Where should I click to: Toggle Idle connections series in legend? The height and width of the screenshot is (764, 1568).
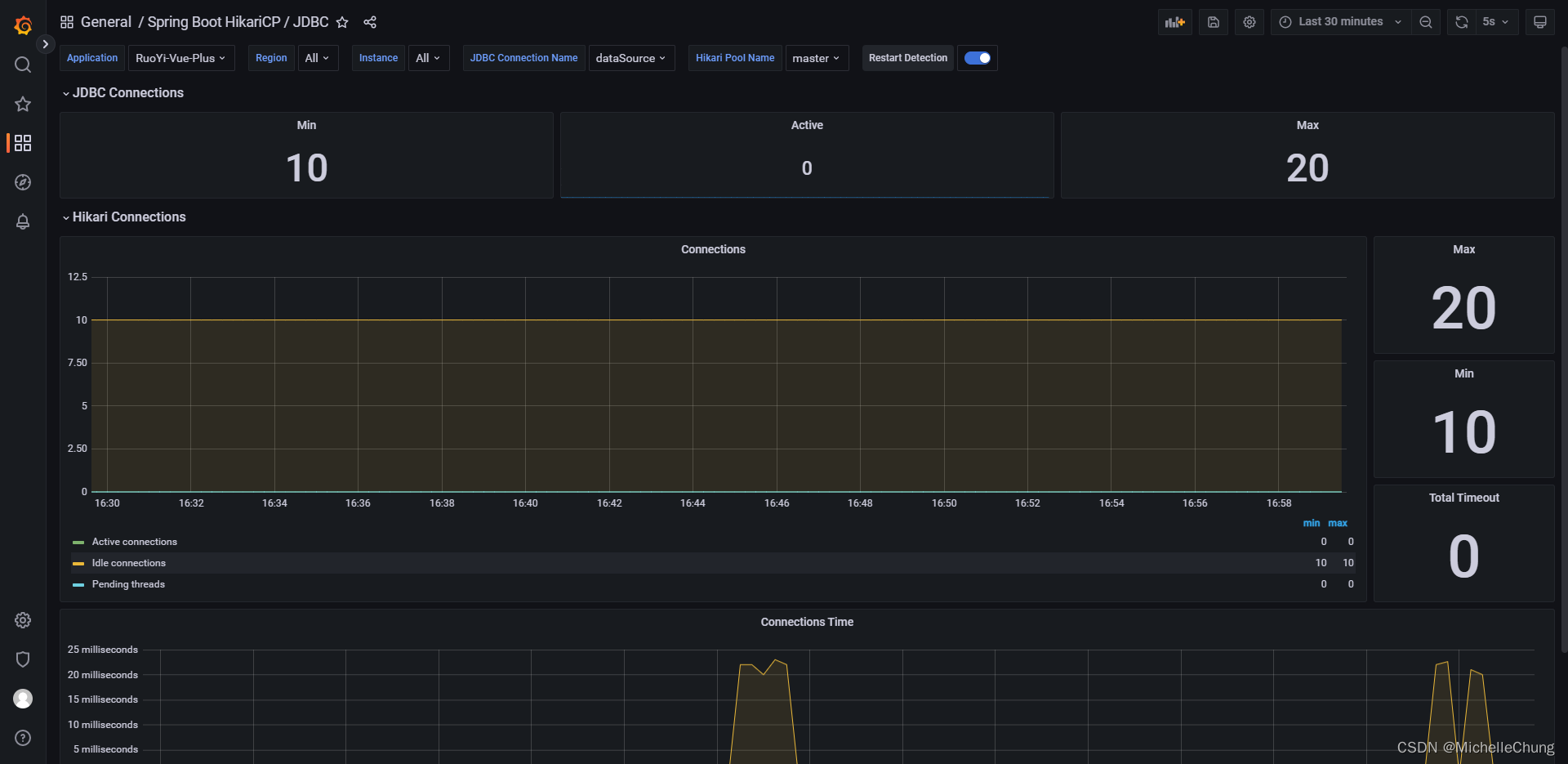pyautogui.click(x=129, y=563)
